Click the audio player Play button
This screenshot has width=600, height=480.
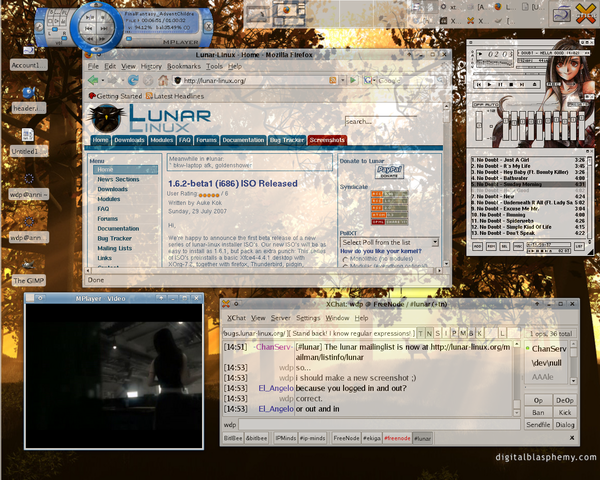489,84
